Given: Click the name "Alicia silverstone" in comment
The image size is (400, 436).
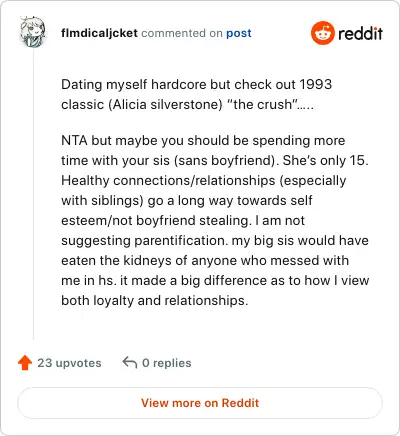Looking at the screenshot, I should [x=165, y=104].
